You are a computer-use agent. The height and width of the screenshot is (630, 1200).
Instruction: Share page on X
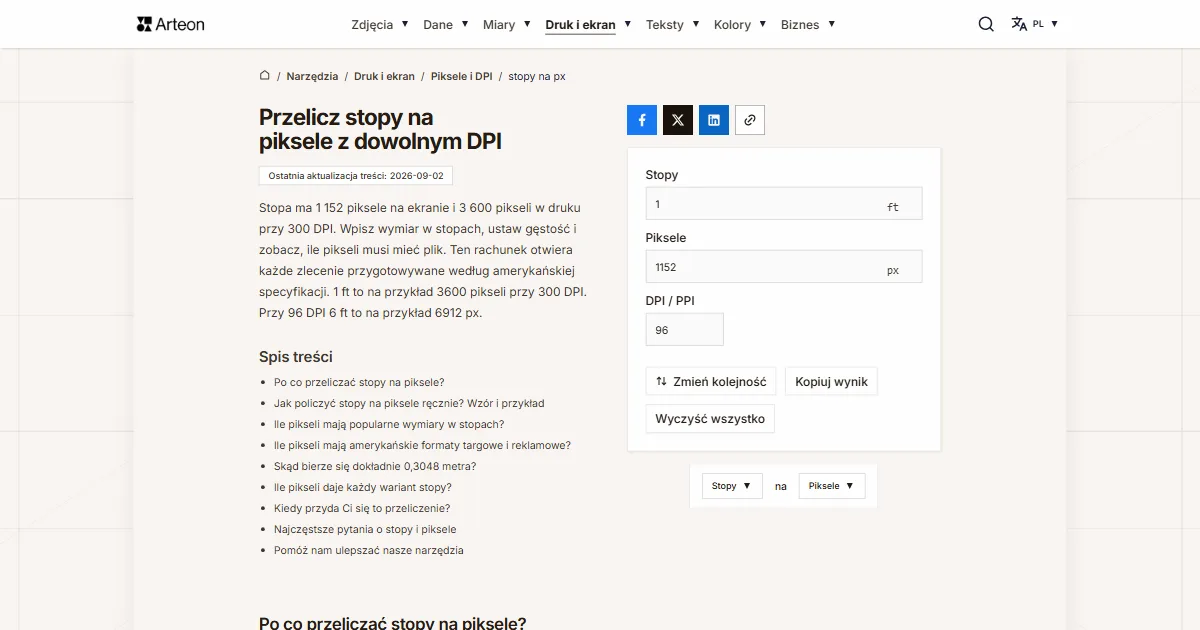coord(678,120)
